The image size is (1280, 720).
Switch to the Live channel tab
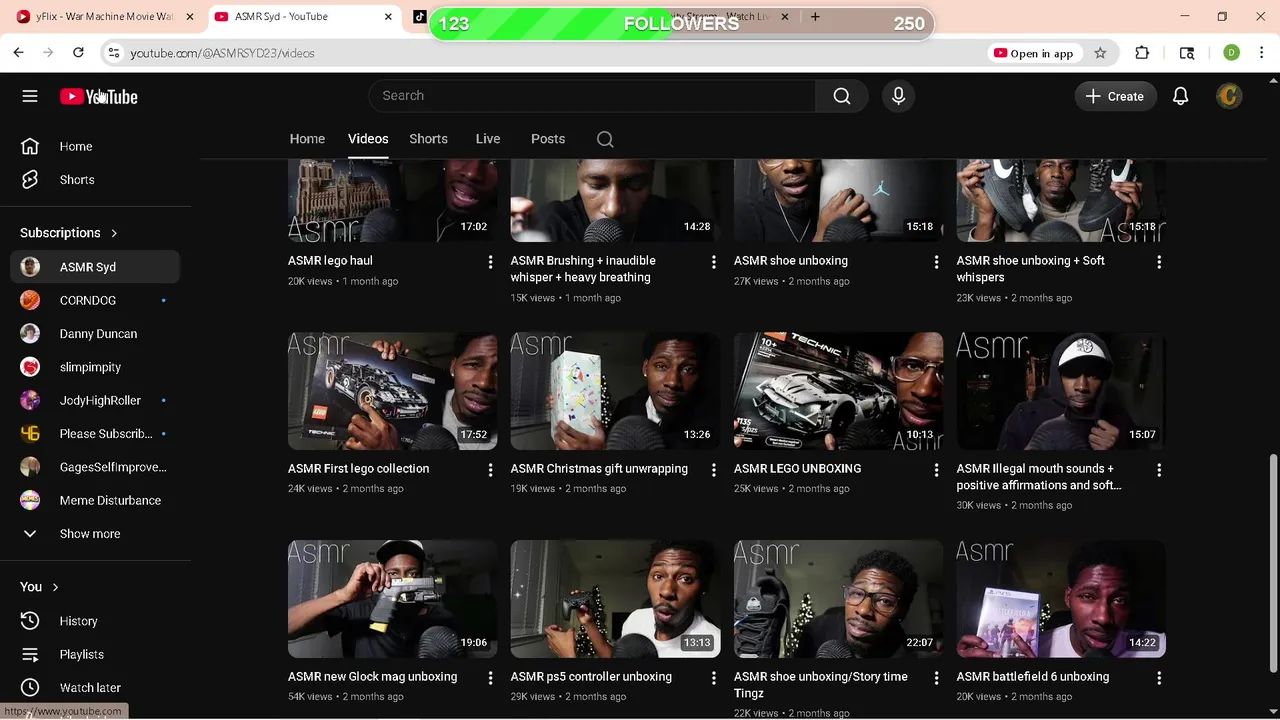tap(488, 139)
